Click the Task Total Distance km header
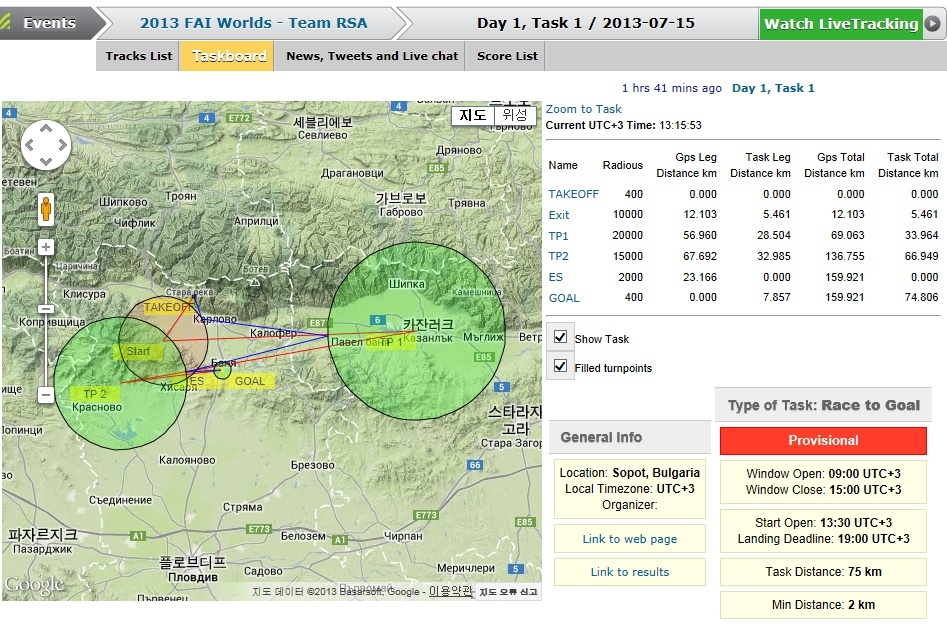The width and height of the screenshot is (947, 631). [908, 165]
